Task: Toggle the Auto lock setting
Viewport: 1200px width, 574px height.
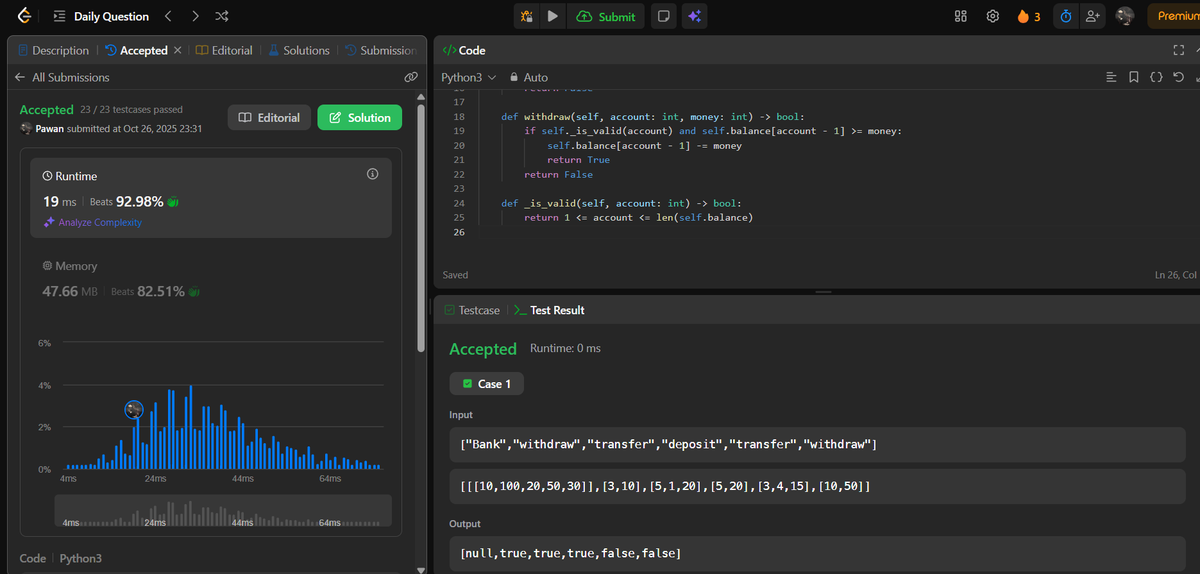Action: pyautogui.click(x=529, y=77)
